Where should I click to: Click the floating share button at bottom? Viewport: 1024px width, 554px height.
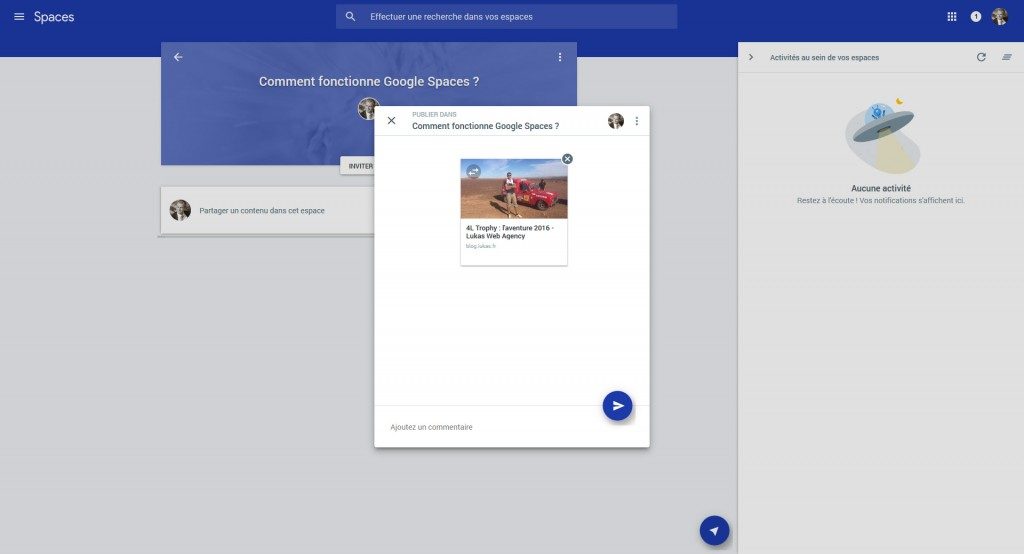714,530
